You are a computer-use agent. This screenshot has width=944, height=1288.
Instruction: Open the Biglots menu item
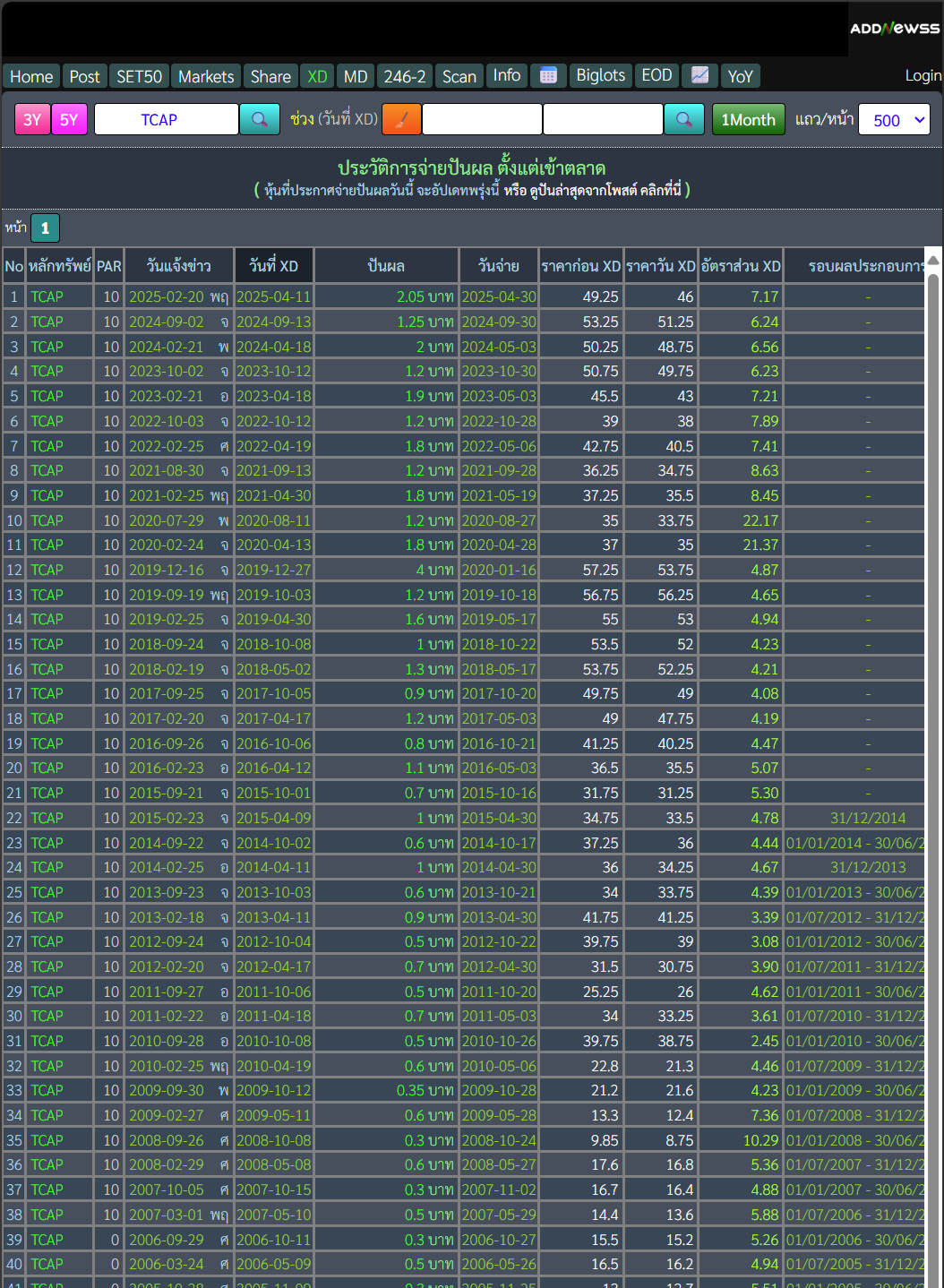click(601, 76)
